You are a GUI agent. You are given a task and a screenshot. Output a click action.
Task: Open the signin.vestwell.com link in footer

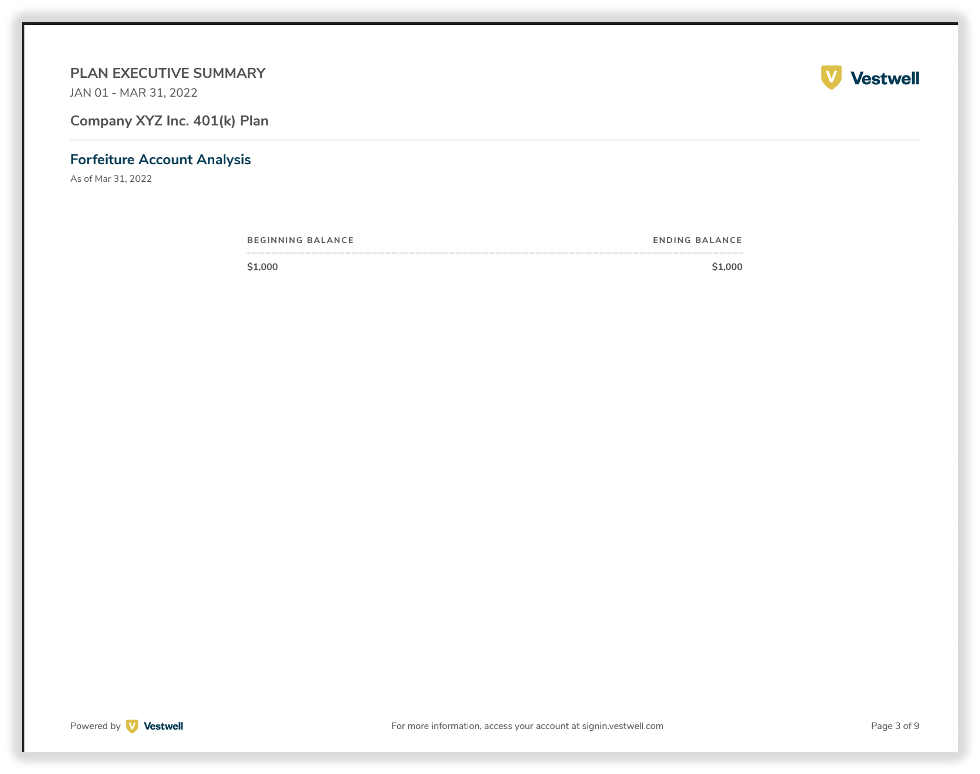pyautogui.click(x=622, y=726)
